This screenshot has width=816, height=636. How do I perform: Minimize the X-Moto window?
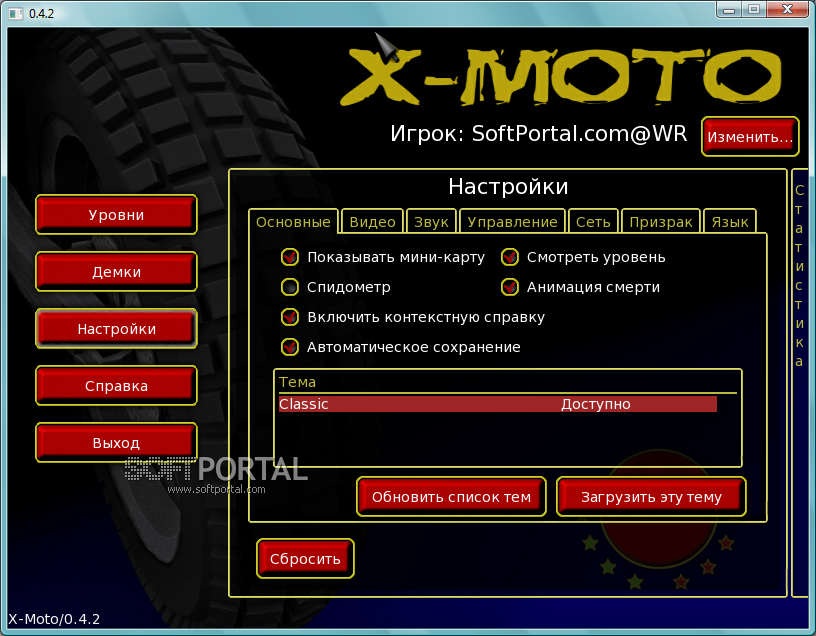(x=729, y=9)
